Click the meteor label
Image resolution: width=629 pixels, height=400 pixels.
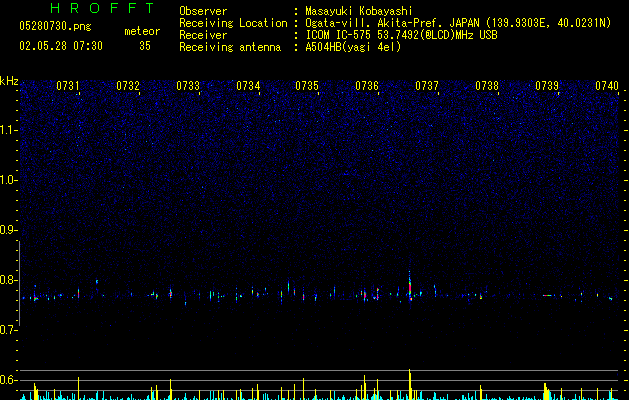tap(142, 31)
